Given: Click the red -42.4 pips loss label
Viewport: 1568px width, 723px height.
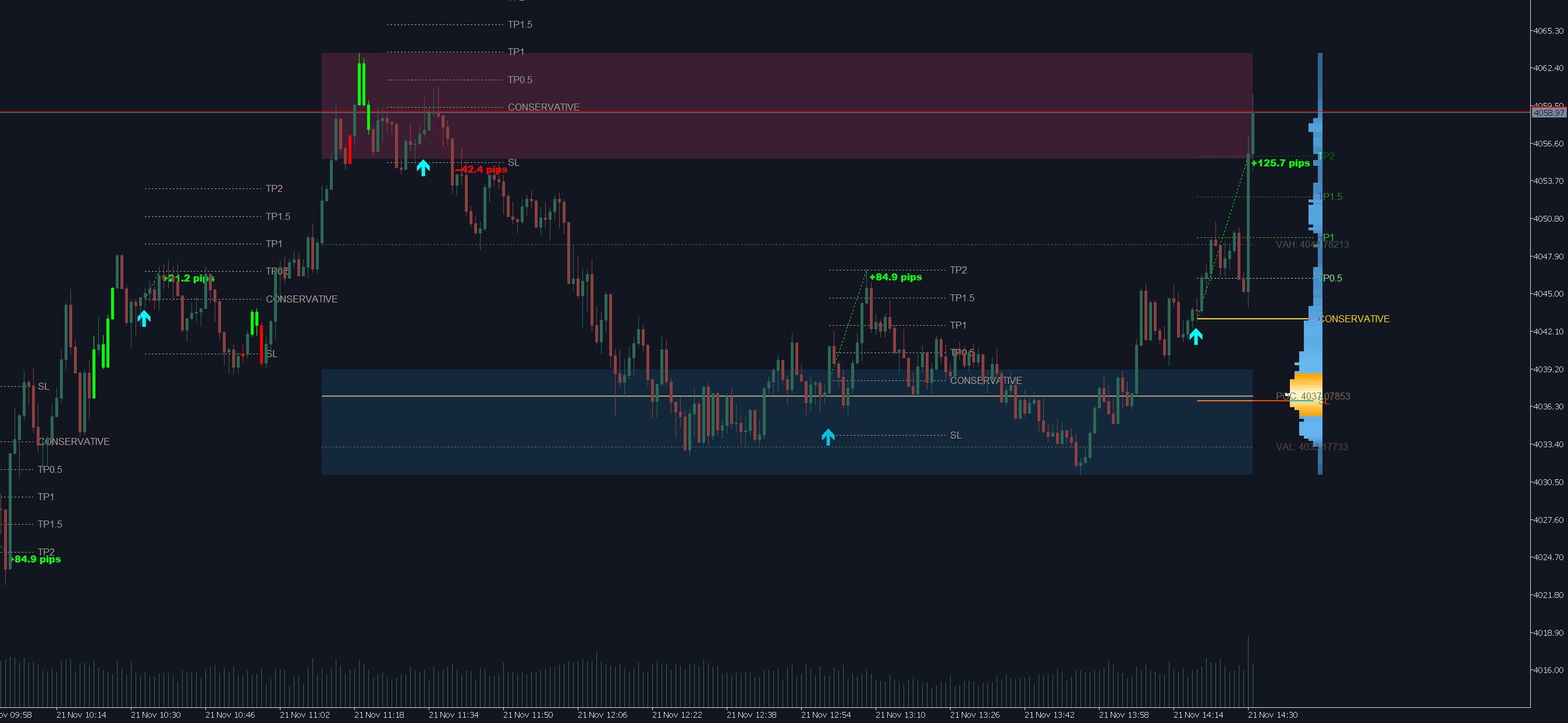Looking at the screenshot, I should pyautogui.click(x=481, y=169).
